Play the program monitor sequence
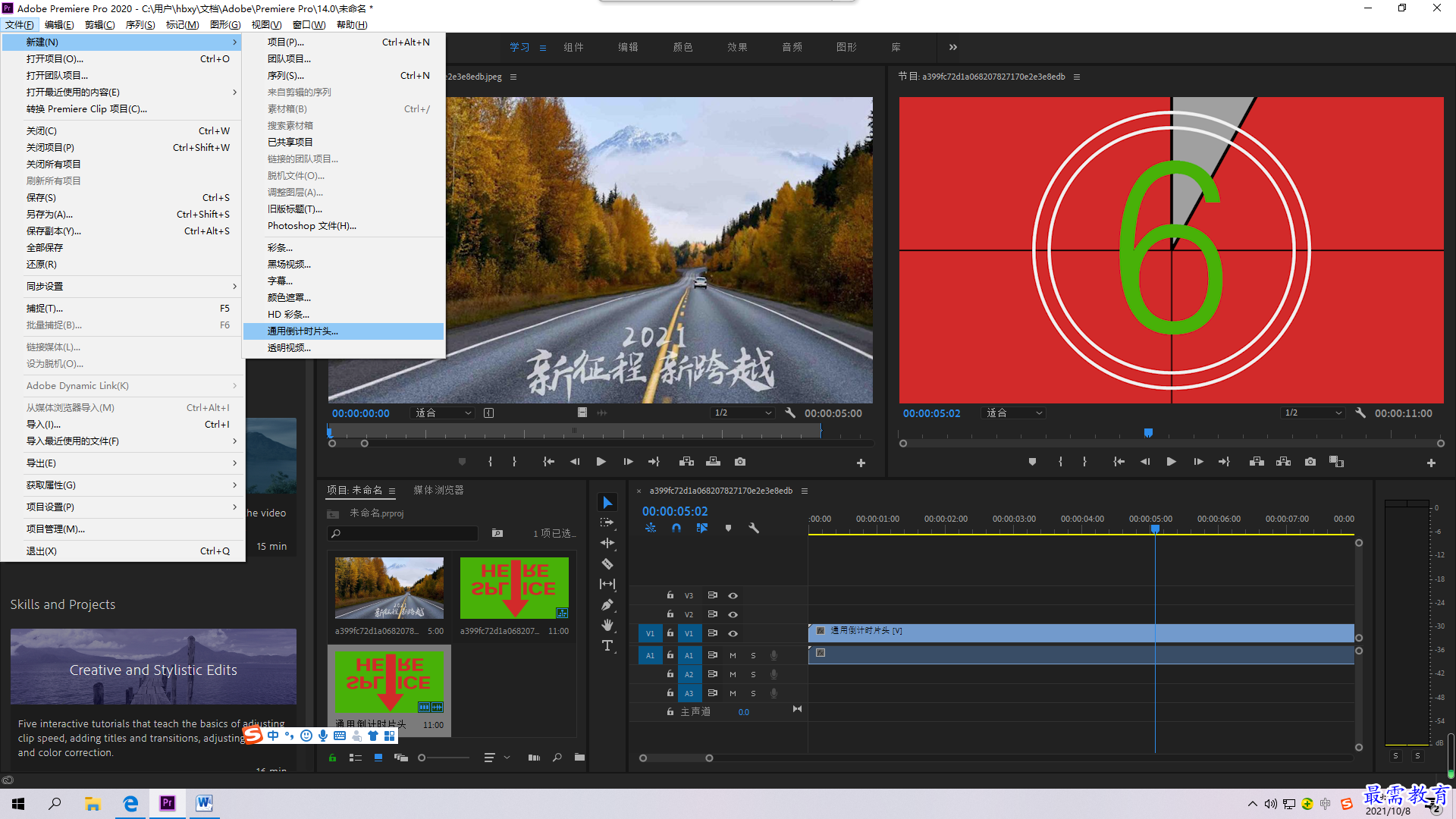The image size is (1456, 819). tap(1171, 462)
